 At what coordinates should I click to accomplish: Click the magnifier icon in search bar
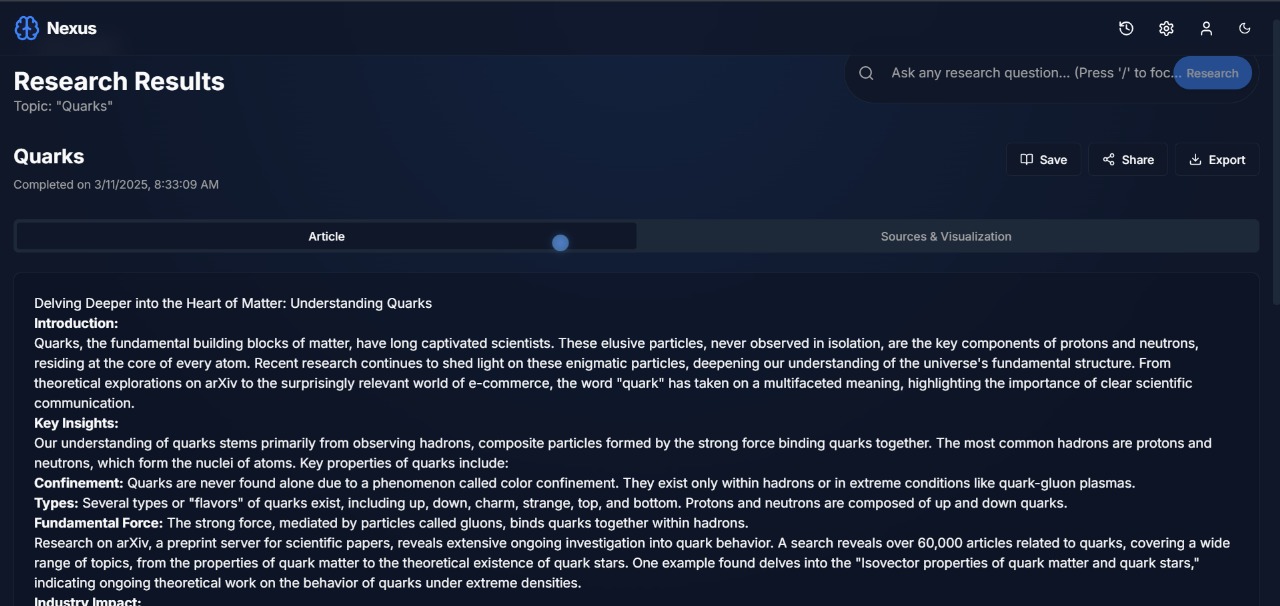point(867,73)
